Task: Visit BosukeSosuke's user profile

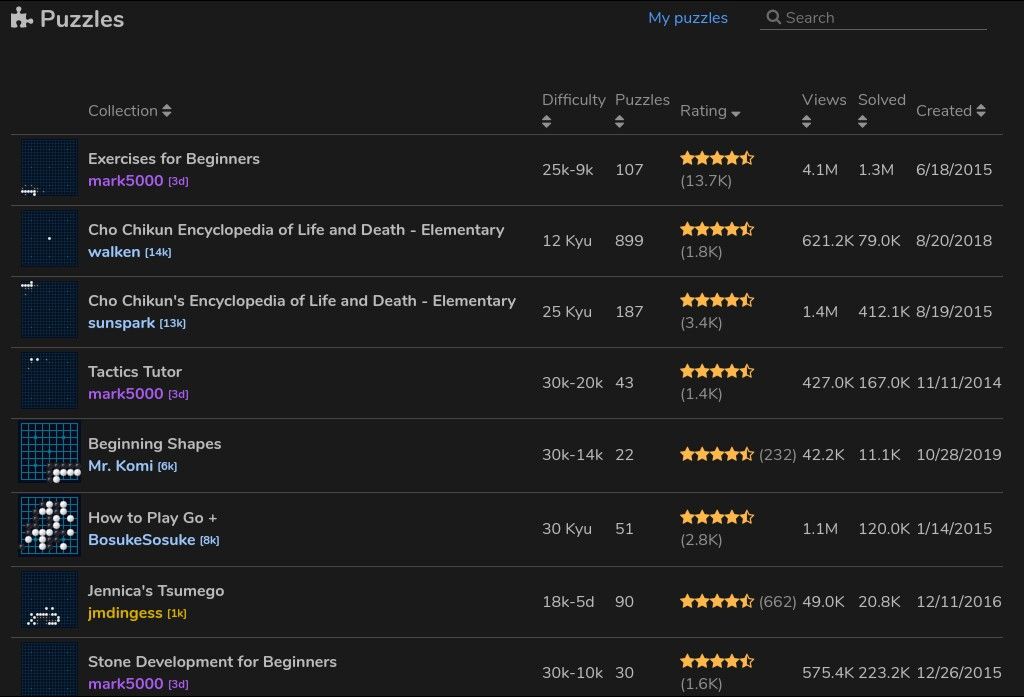Action: 141,540
